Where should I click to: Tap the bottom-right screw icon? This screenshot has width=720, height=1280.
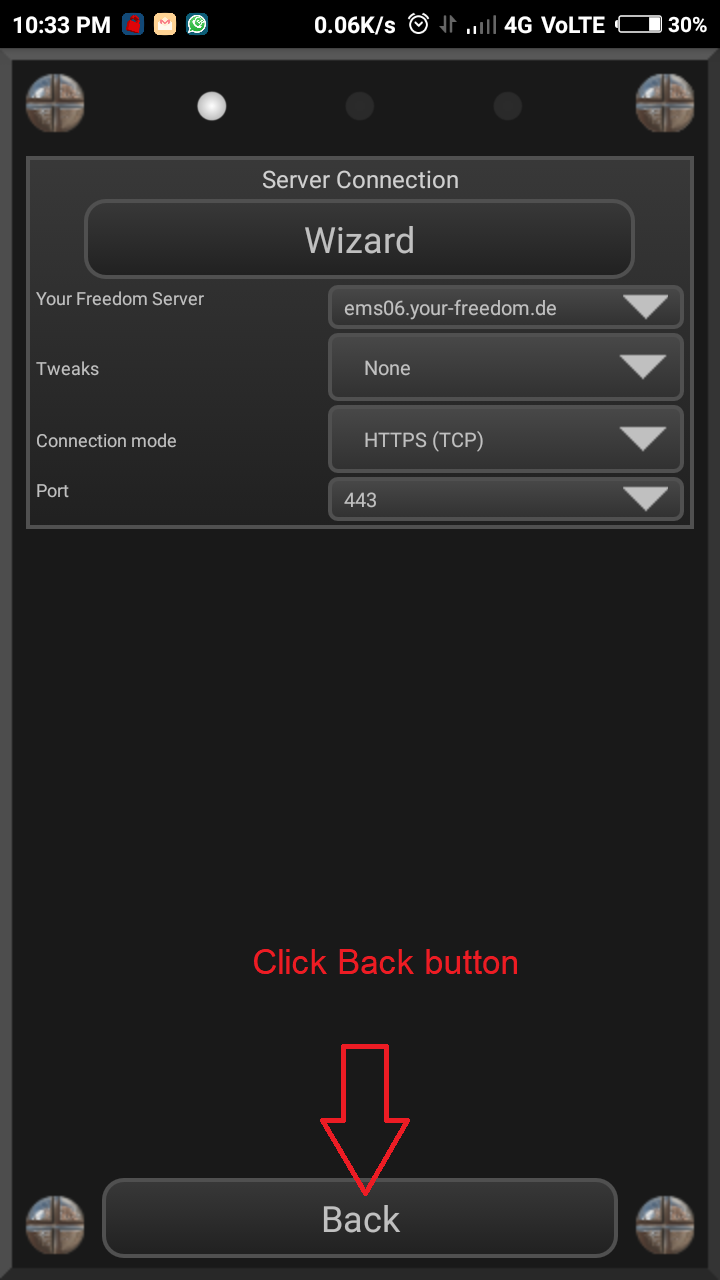665,1226
